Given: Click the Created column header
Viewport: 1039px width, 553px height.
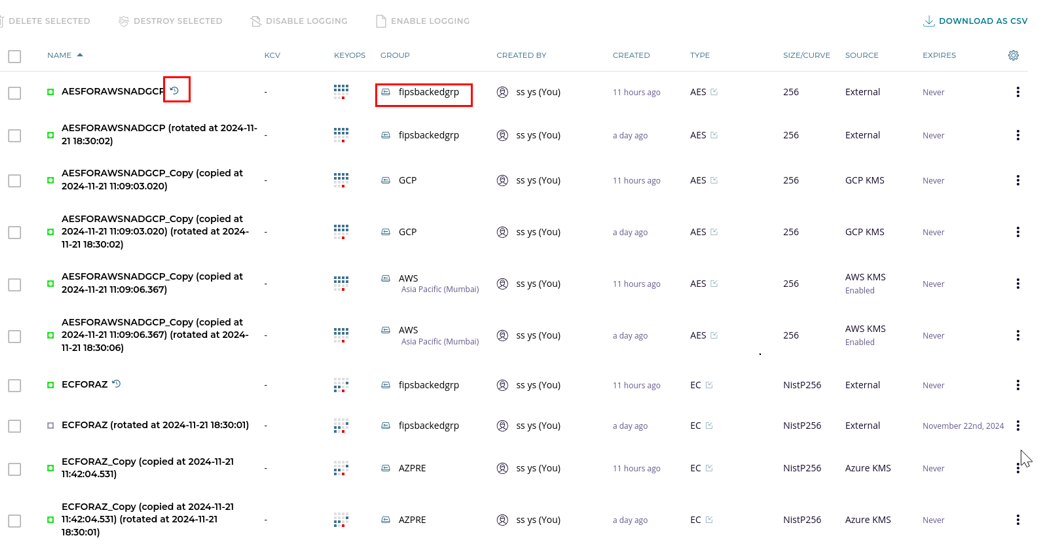Looking at the screenshot, I should point(631,55).
